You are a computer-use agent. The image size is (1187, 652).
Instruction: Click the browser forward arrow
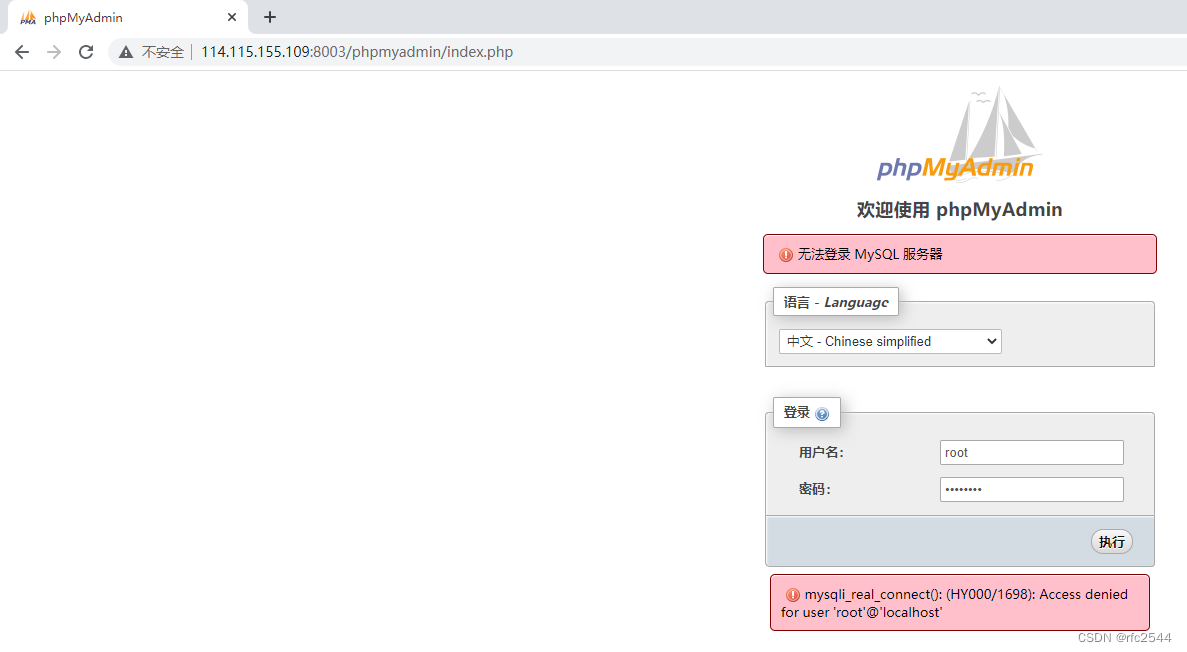click(x=53, y=52)
